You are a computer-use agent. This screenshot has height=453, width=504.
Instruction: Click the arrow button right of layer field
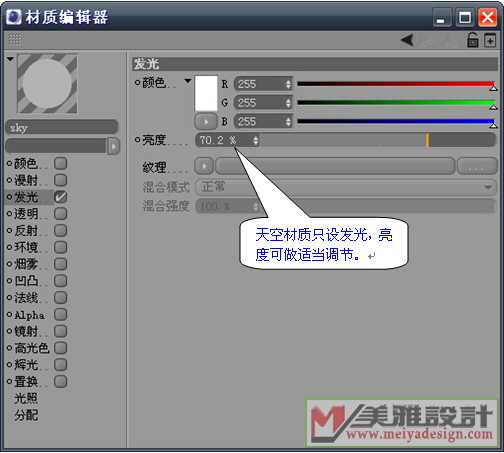[113, 146]
